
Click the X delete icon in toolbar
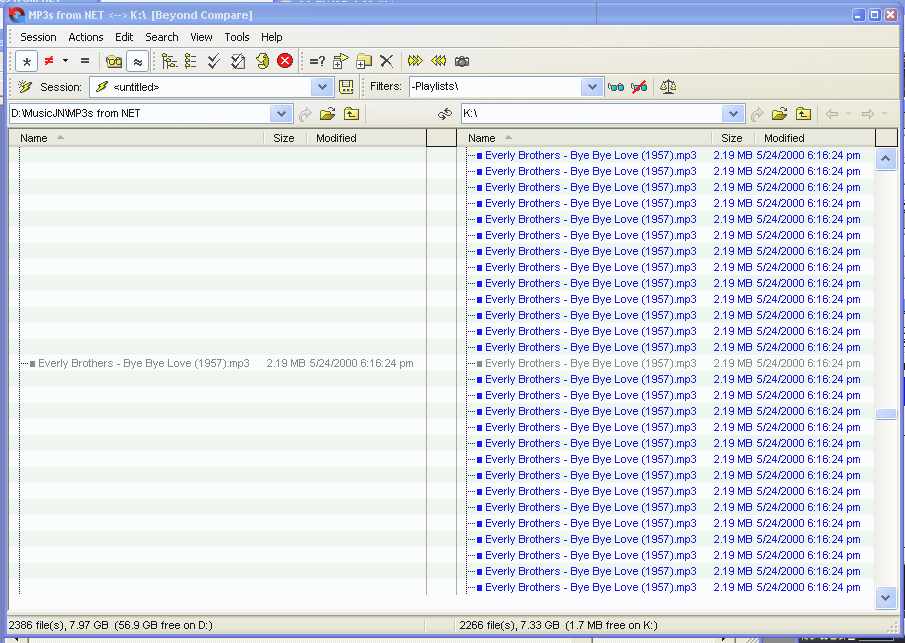click(x=386, y=61)
